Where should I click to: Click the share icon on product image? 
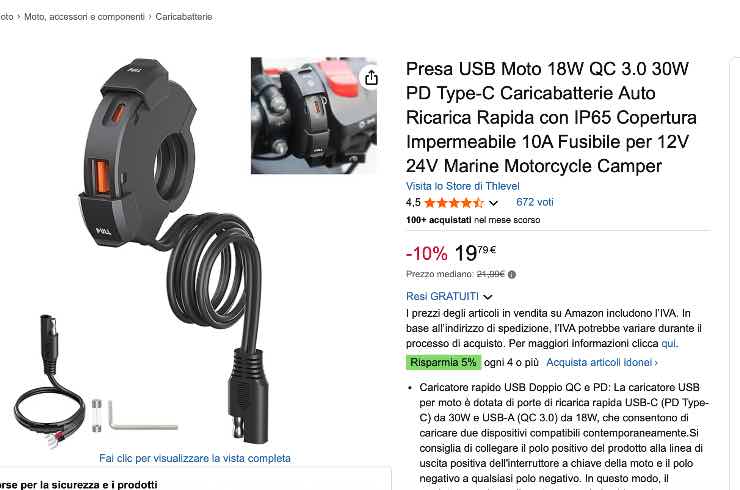[x=371, y=77]
